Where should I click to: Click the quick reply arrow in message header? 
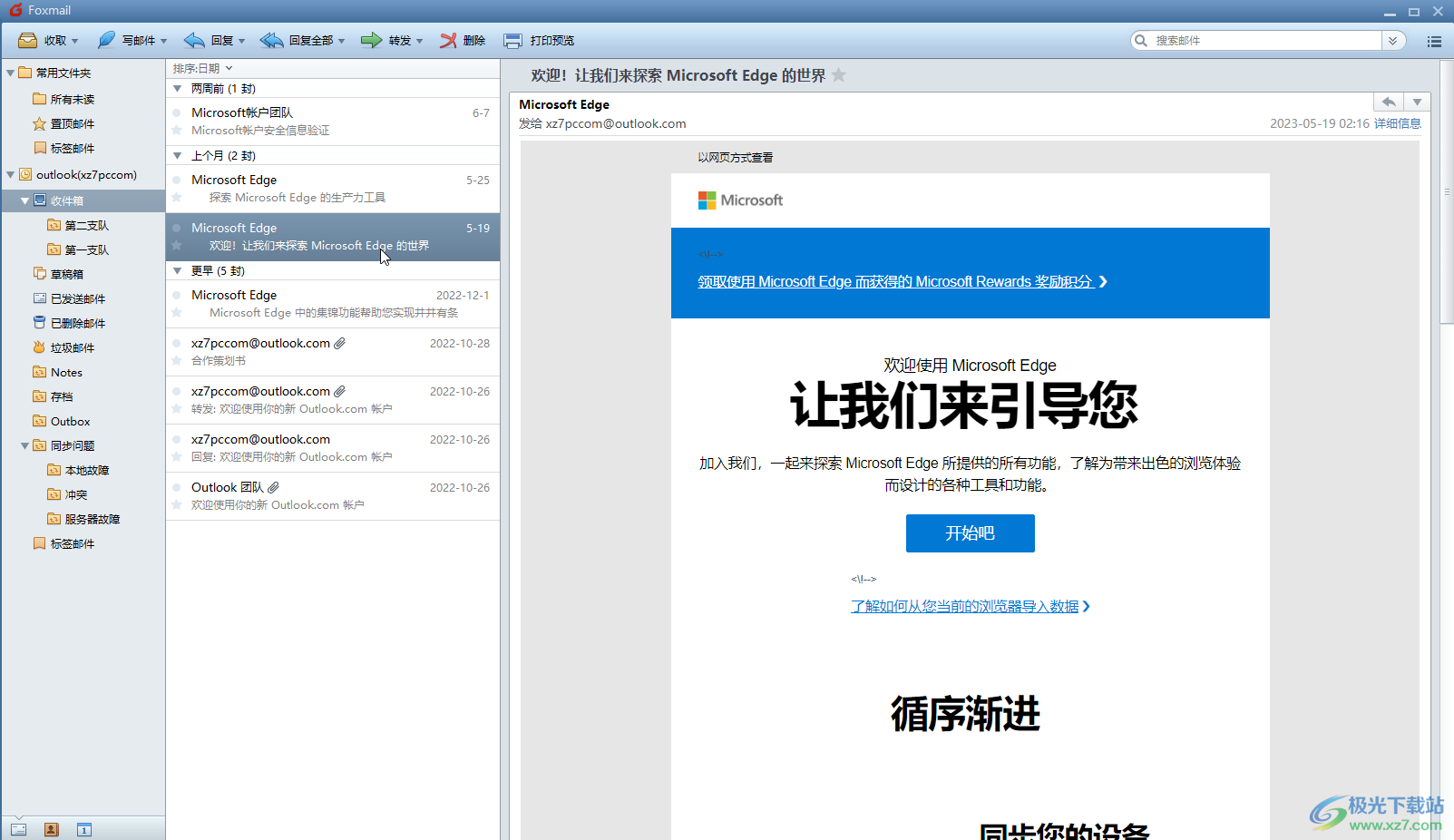(1388, 103)
